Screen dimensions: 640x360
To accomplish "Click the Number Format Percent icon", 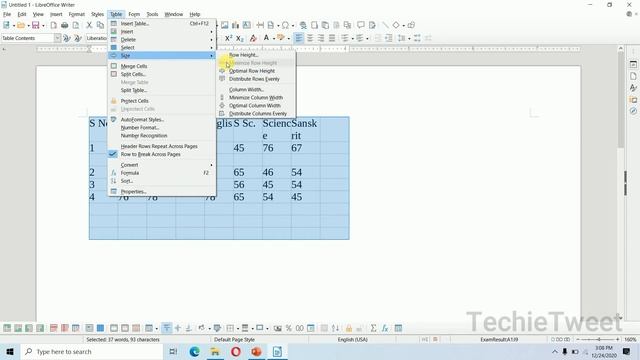I will [x=289, y=328].
